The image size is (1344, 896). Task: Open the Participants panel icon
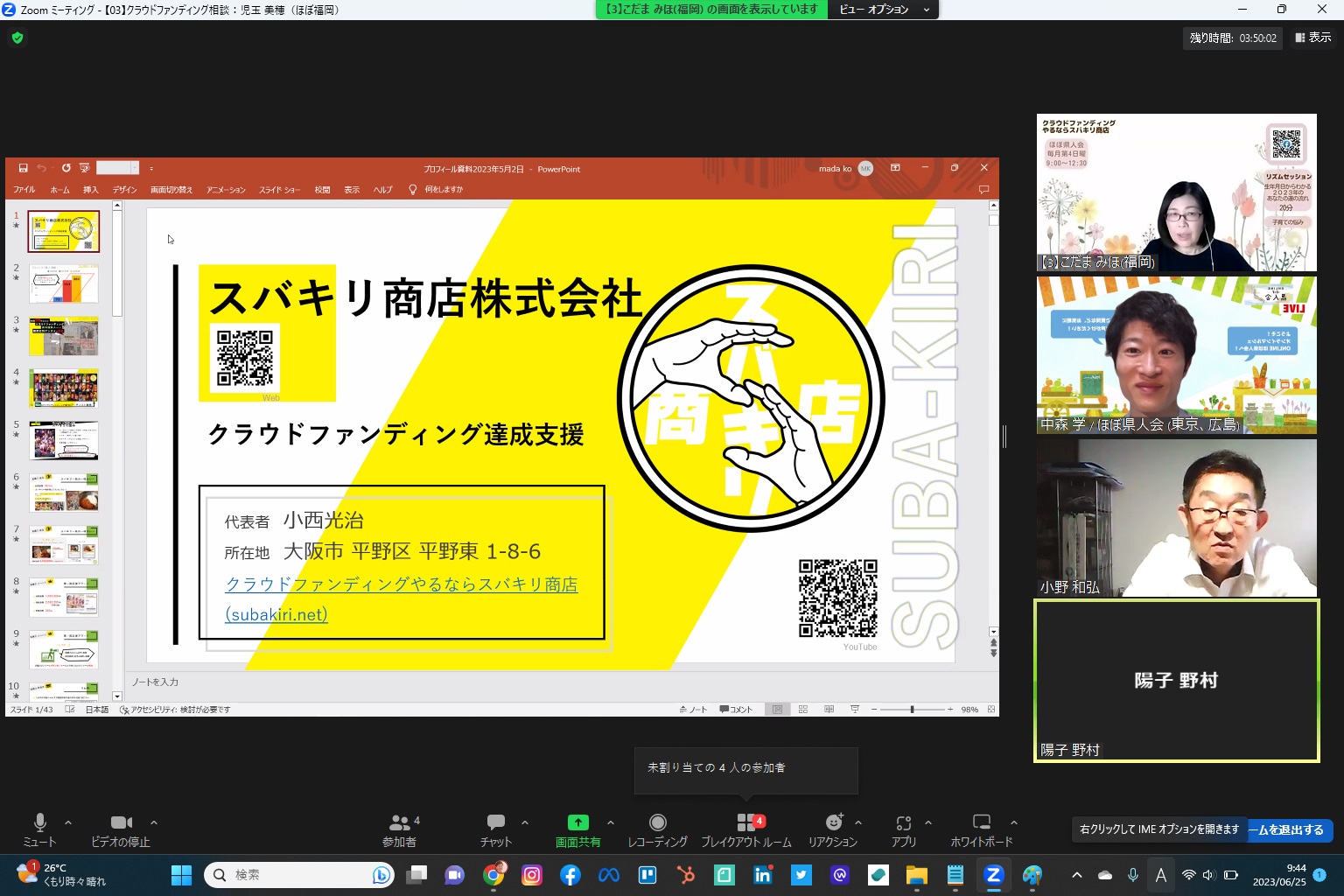[x=399, y=822]
